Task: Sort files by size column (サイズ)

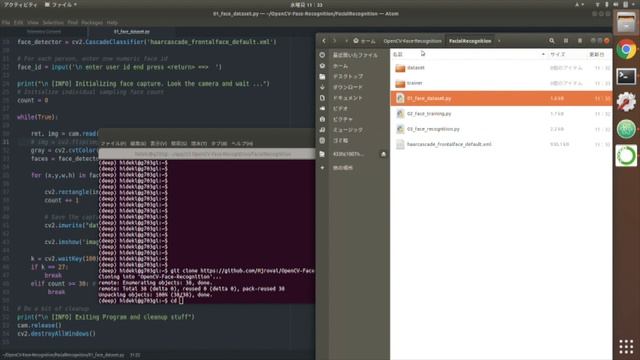Action: coord(557,54)
